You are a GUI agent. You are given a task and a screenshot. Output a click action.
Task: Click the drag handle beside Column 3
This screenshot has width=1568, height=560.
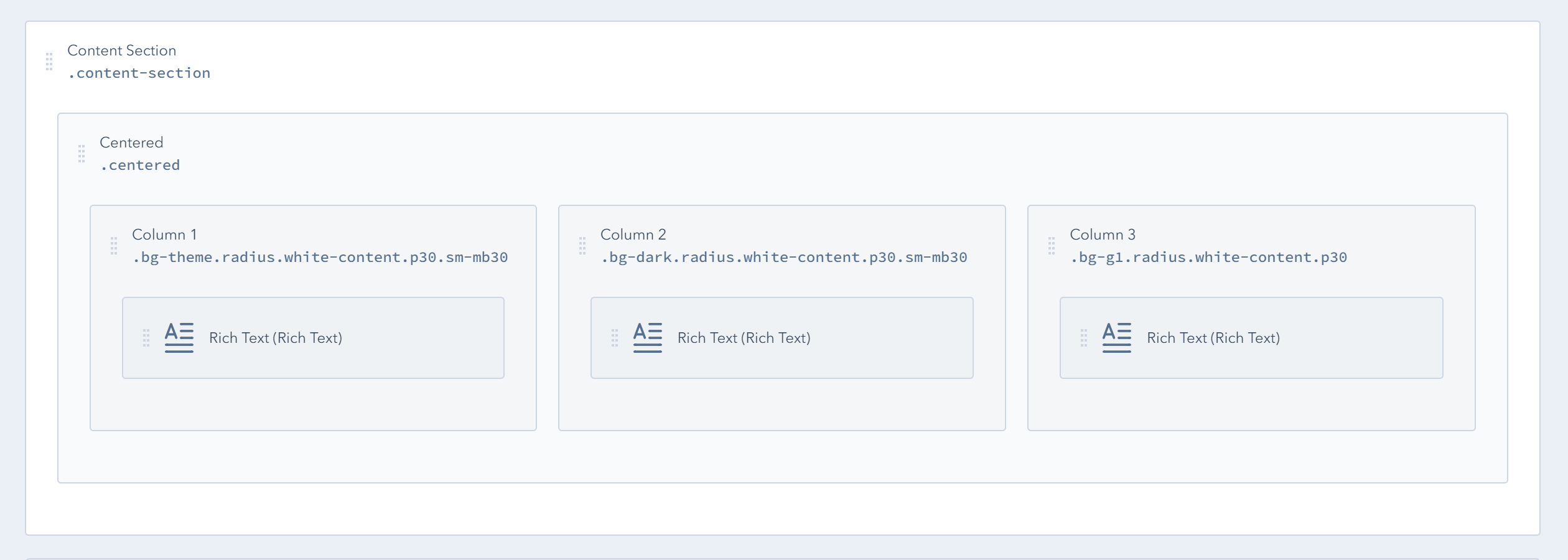[x=1053, y=246]
